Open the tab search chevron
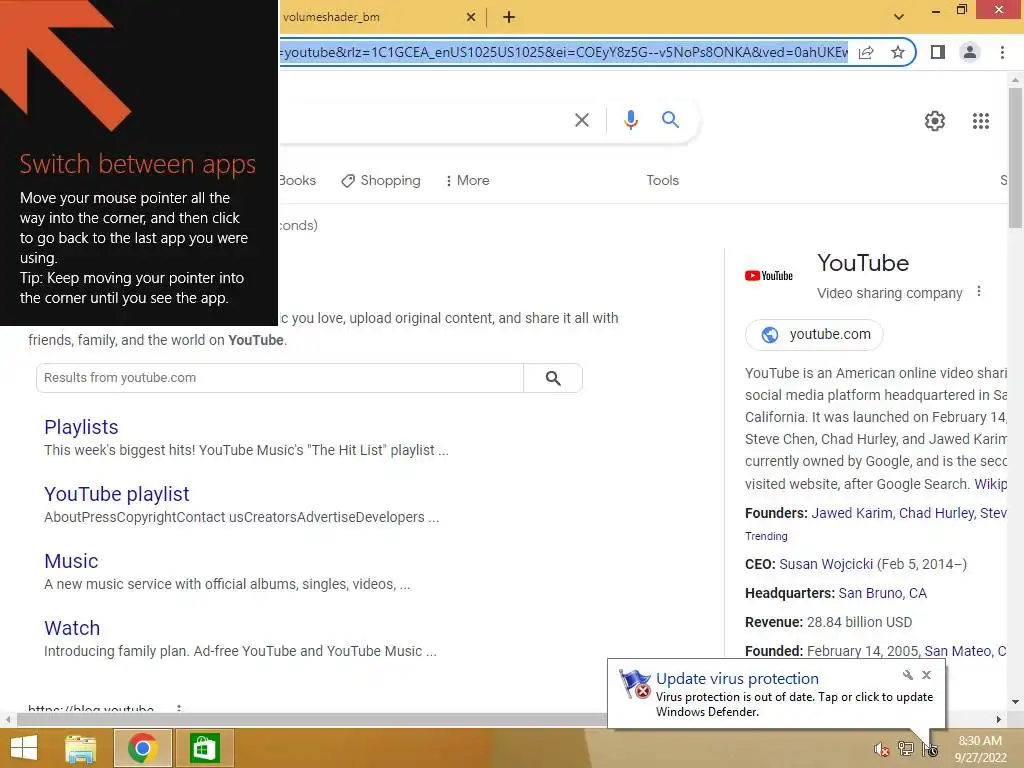The image size is (1024, 768). tap(899, 17)
